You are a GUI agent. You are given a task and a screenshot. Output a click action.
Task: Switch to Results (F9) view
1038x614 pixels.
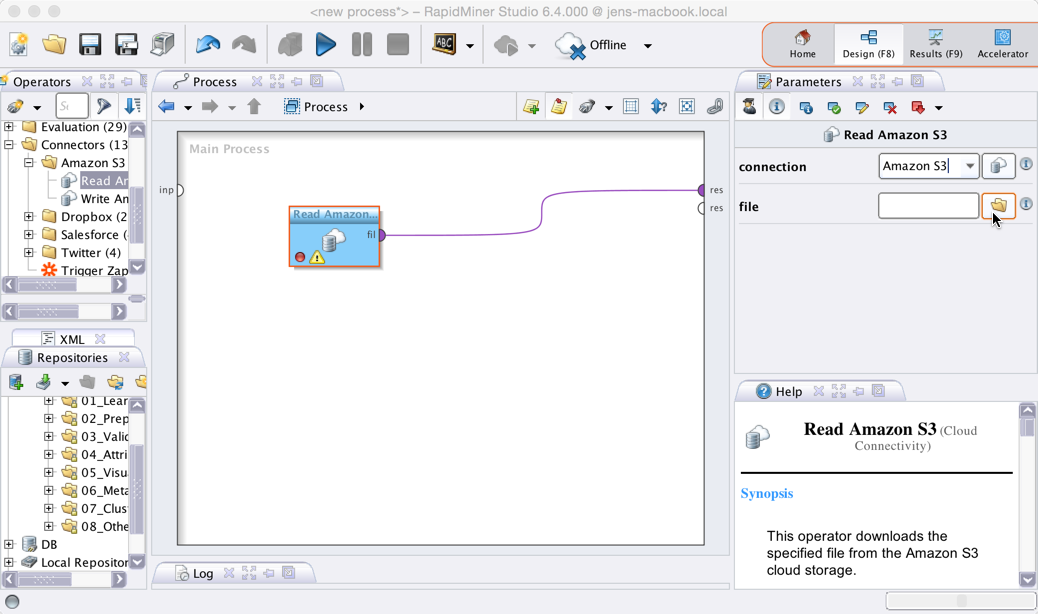coord(935,44)
